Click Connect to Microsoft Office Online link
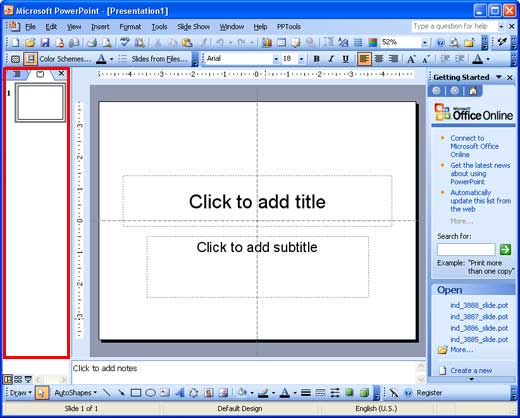 tap(474, 146)
